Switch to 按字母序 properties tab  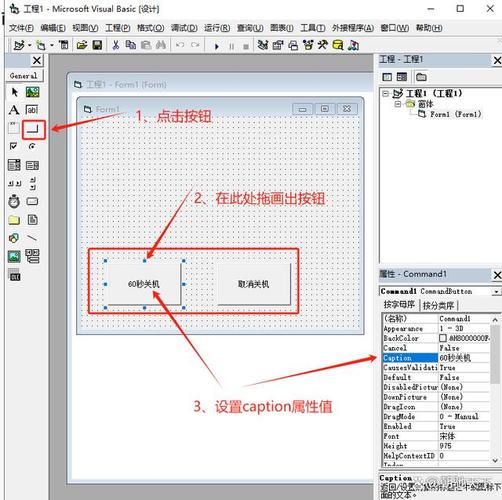point(399,305)
